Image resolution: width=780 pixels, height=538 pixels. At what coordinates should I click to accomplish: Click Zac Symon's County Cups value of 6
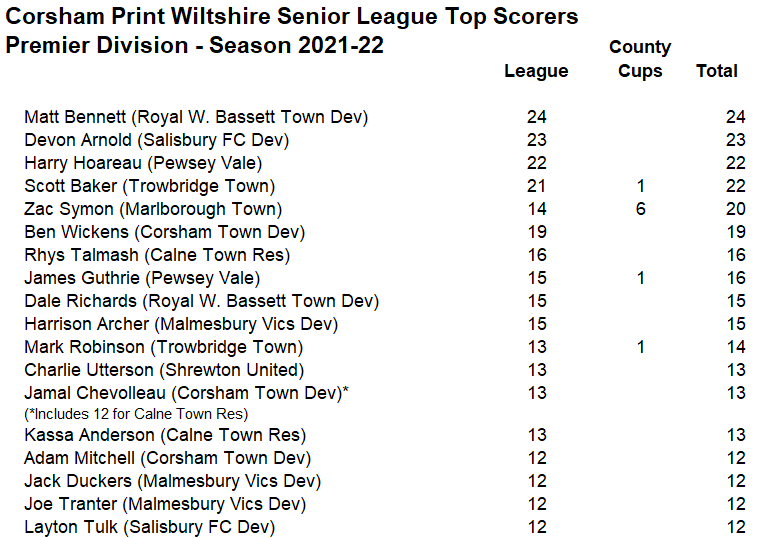tap(641, 209)
